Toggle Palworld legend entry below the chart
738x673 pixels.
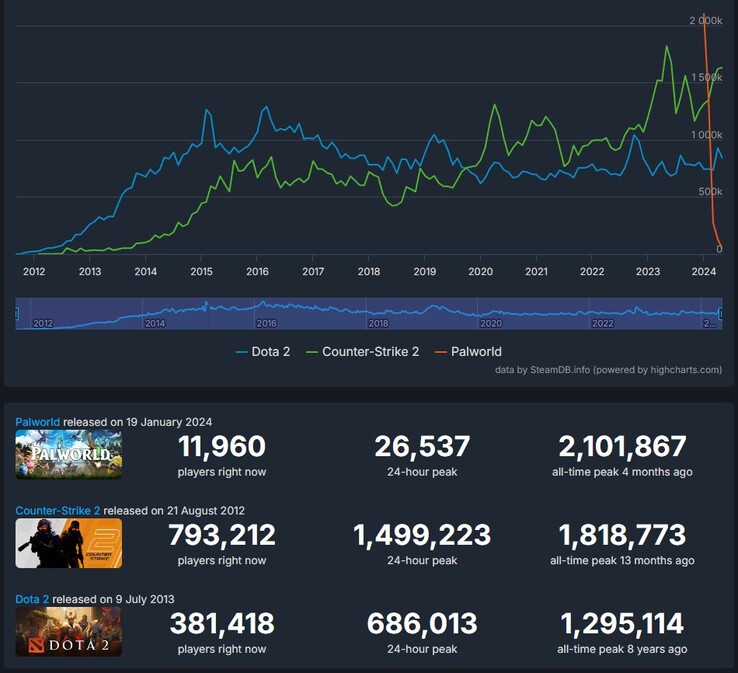tap(468, 352)
